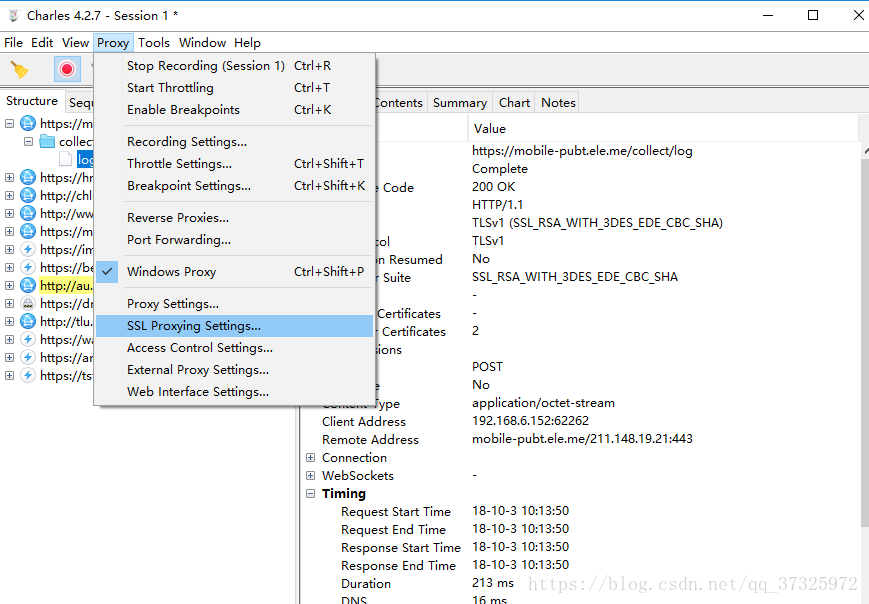Click the Duration 213 ms value
This screenshot has height=604, width=869.
(x=493, y=583)
